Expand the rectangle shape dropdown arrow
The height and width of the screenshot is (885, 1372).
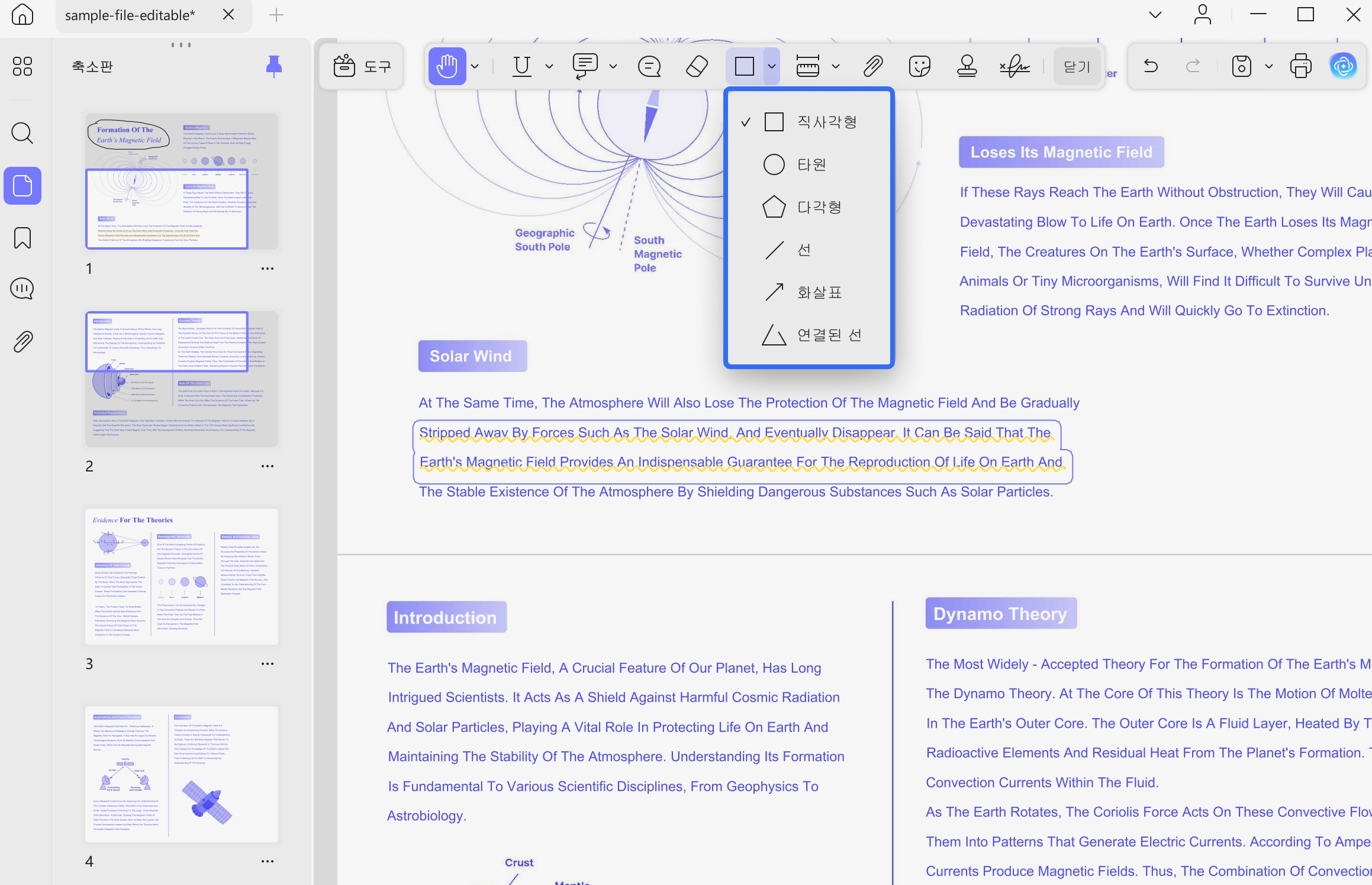pyautogui.click(x=771, y=66)
